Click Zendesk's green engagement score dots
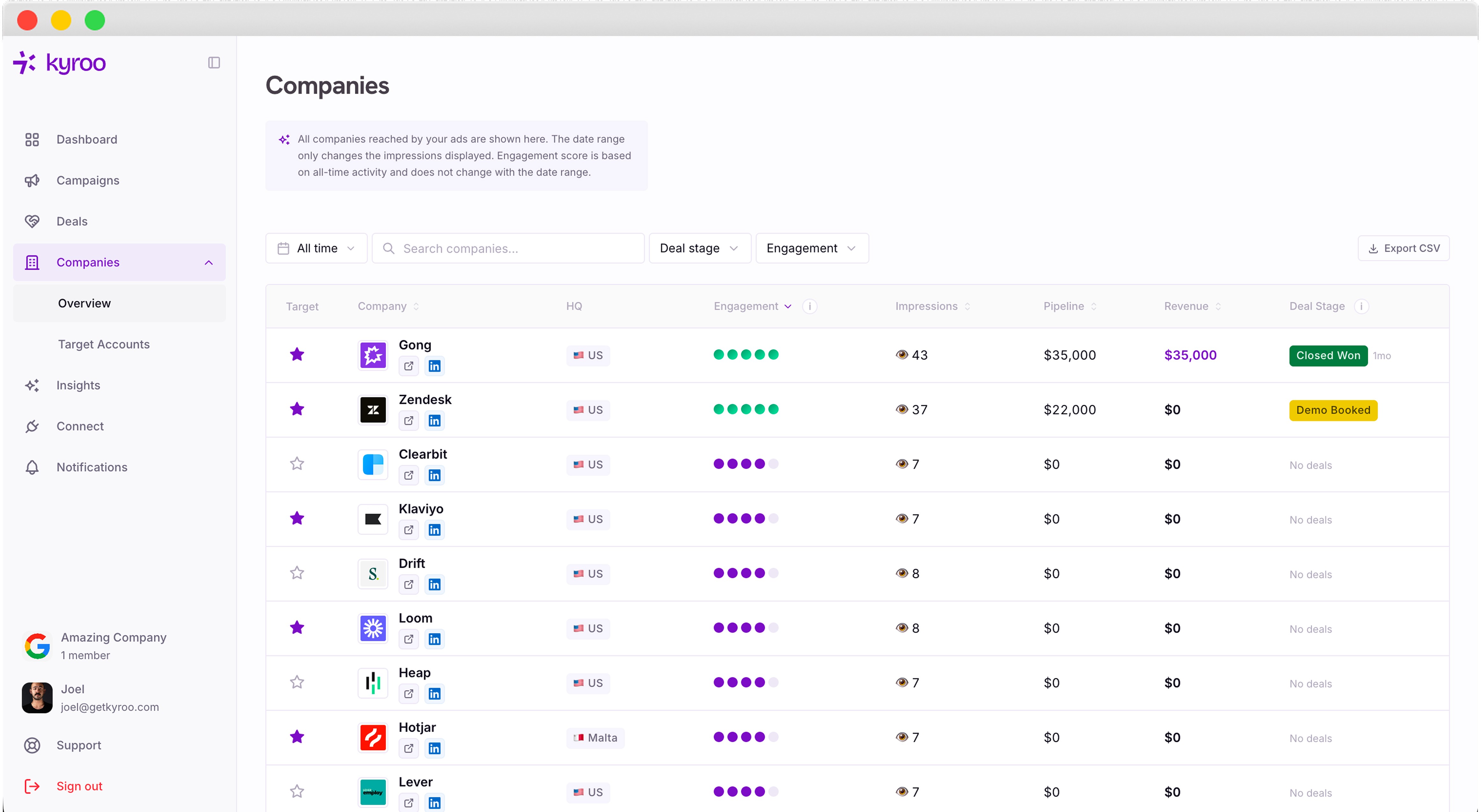Screen dimensions: 1481x812 click(x=746, y=409)
